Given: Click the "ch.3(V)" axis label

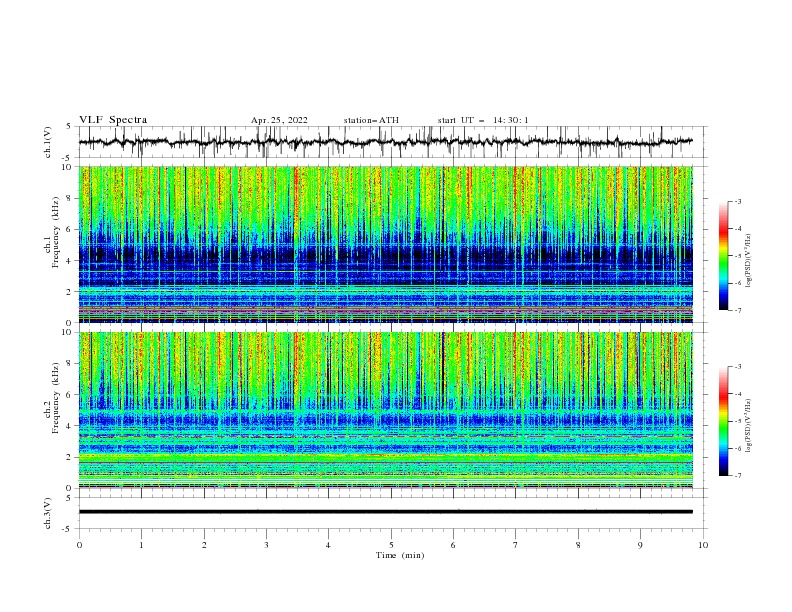Looking at the screenshot, I should point(48,513).
